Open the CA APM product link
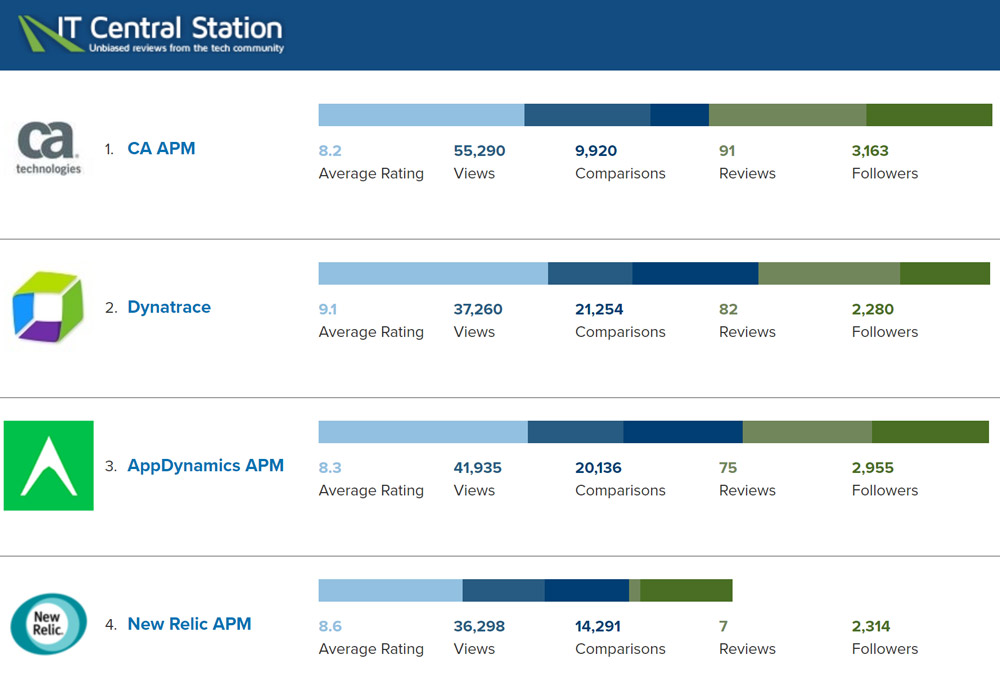The image size is (1000, 684). click(161, 149)
